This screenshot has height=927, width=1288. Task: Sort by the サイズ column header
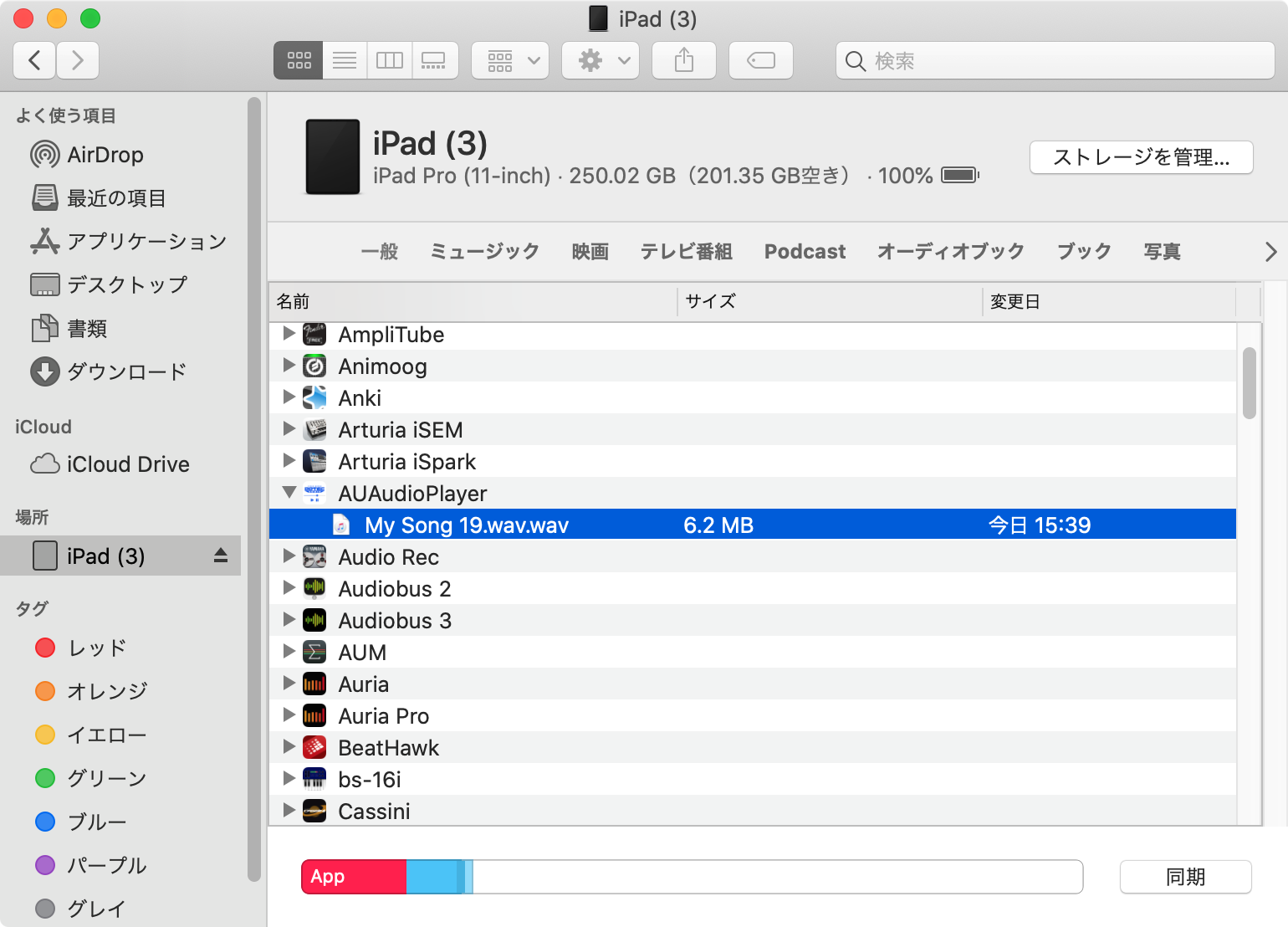(830, 301)
